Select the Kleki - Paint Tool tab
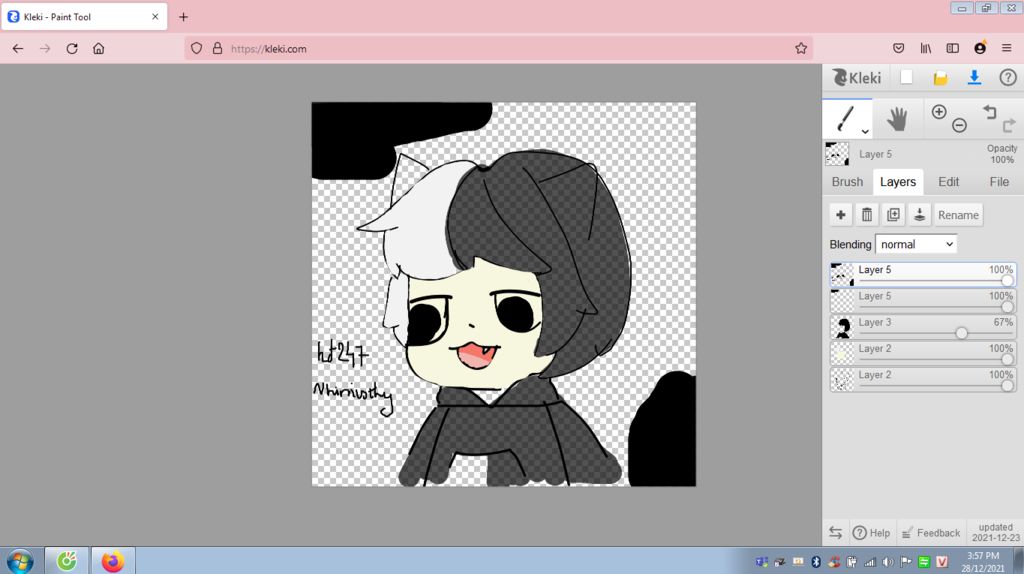1024x574 pixels. tap(84, 17)
